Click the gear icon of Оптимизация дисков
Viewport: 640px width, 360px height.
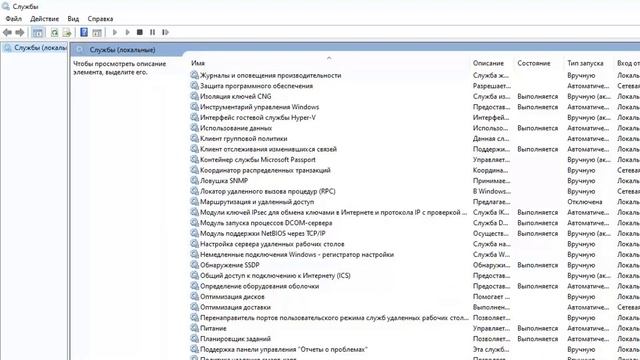point(194,297)
